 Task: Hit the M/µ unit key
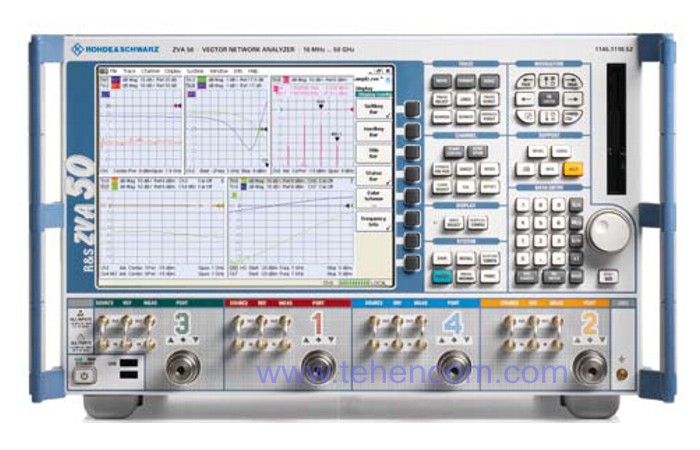pyautogui.click(x=576, y=223)
